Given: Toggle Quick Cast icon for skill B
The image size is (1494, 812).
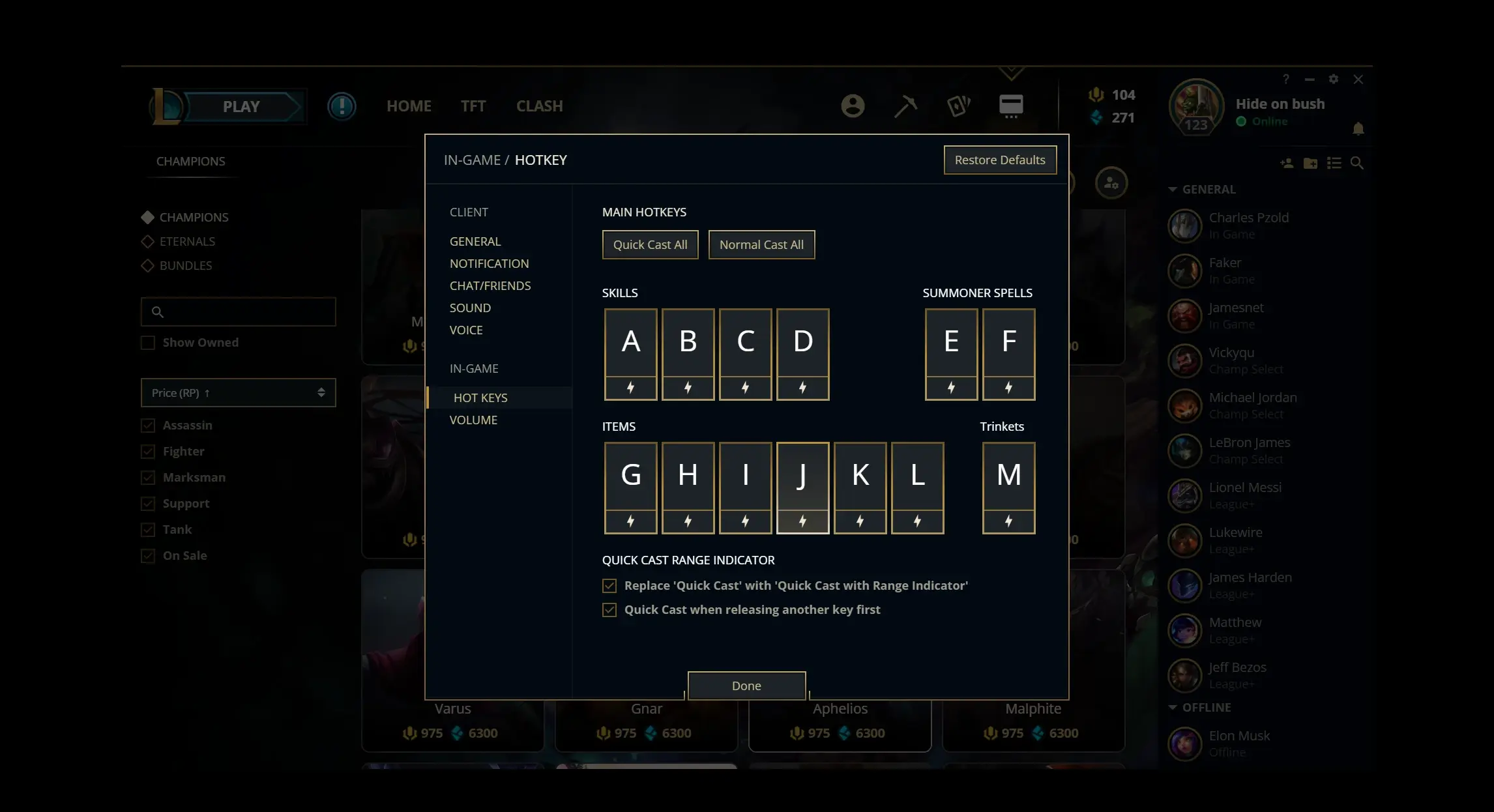Looking at the screenshot, I should click(688, 388).
